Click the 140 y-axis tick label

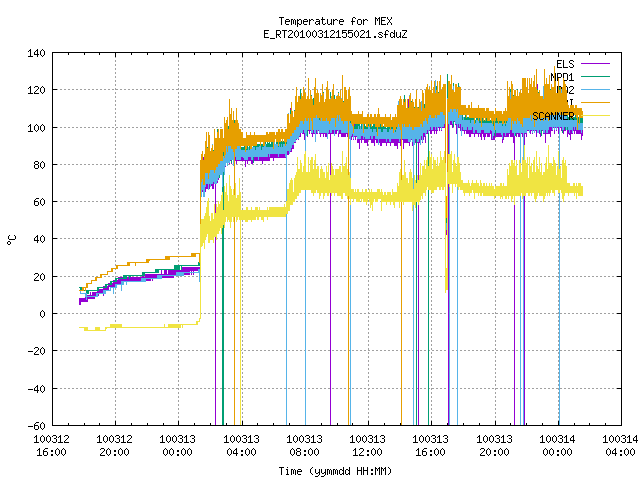pos(36,53)
